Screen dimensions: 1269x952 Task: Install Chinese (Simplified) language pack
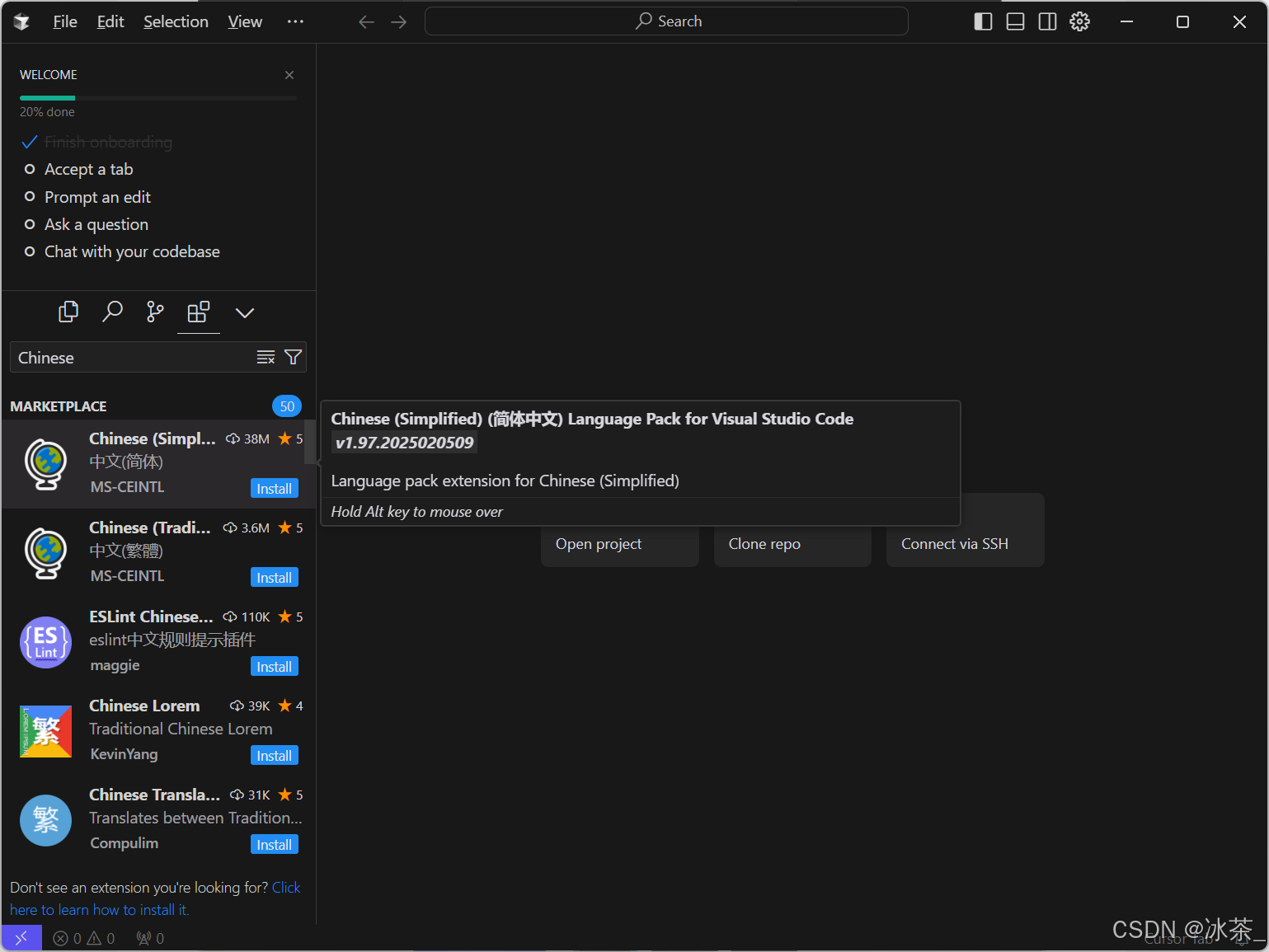274,488
